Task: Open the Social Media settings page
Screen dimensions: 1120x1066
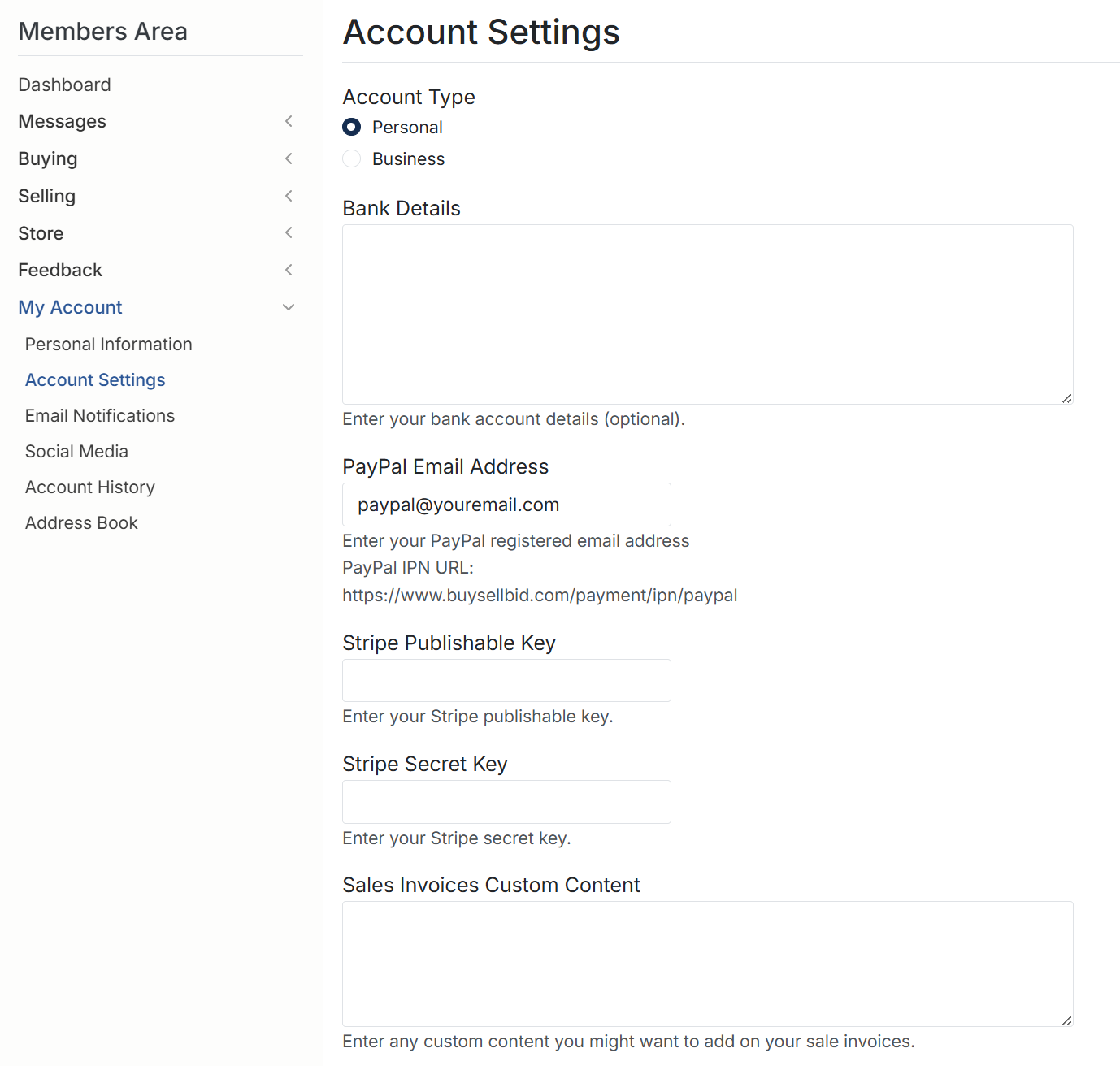Action: coord(76,451)
